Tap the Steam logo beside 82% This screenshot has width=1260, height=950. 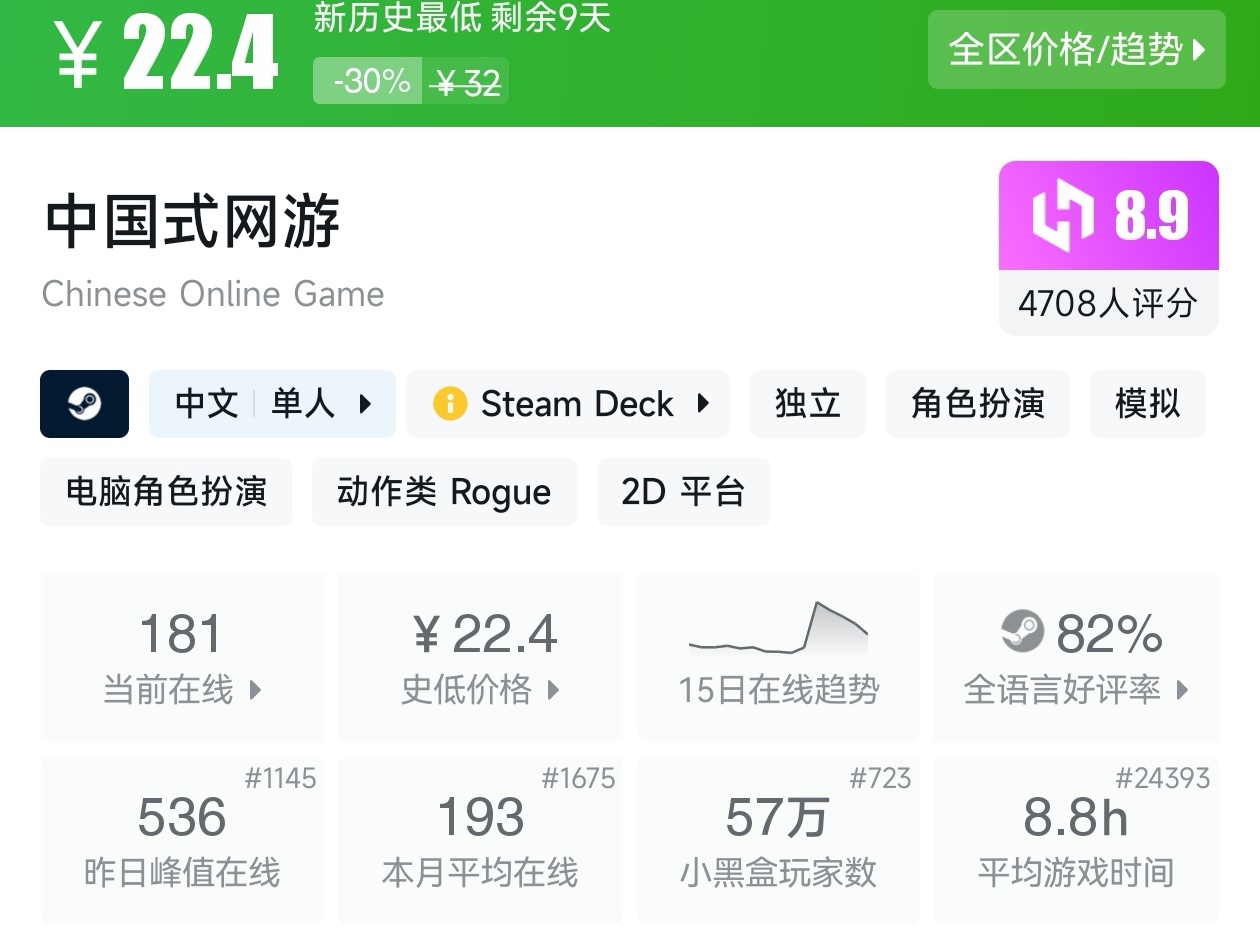pos(1022,632)
